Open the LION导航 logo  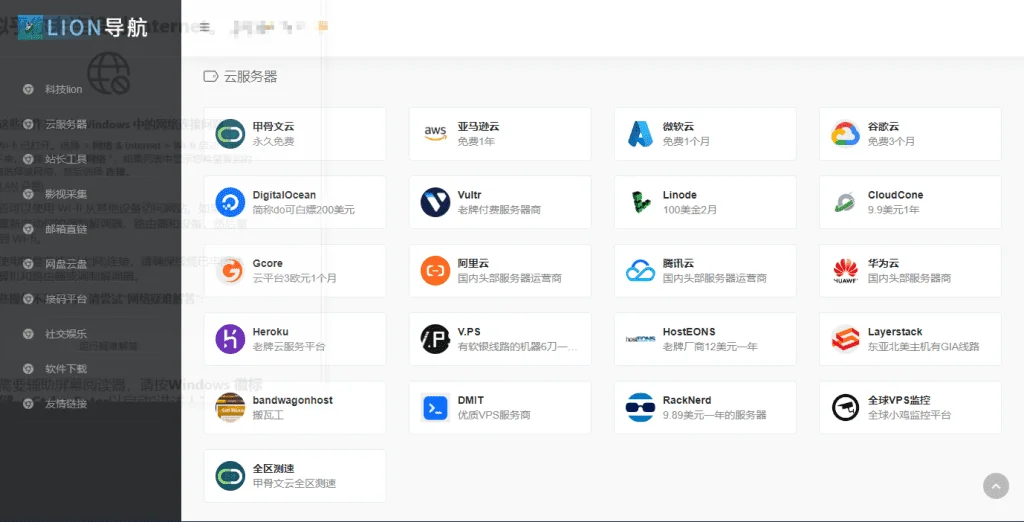point(83,27)
